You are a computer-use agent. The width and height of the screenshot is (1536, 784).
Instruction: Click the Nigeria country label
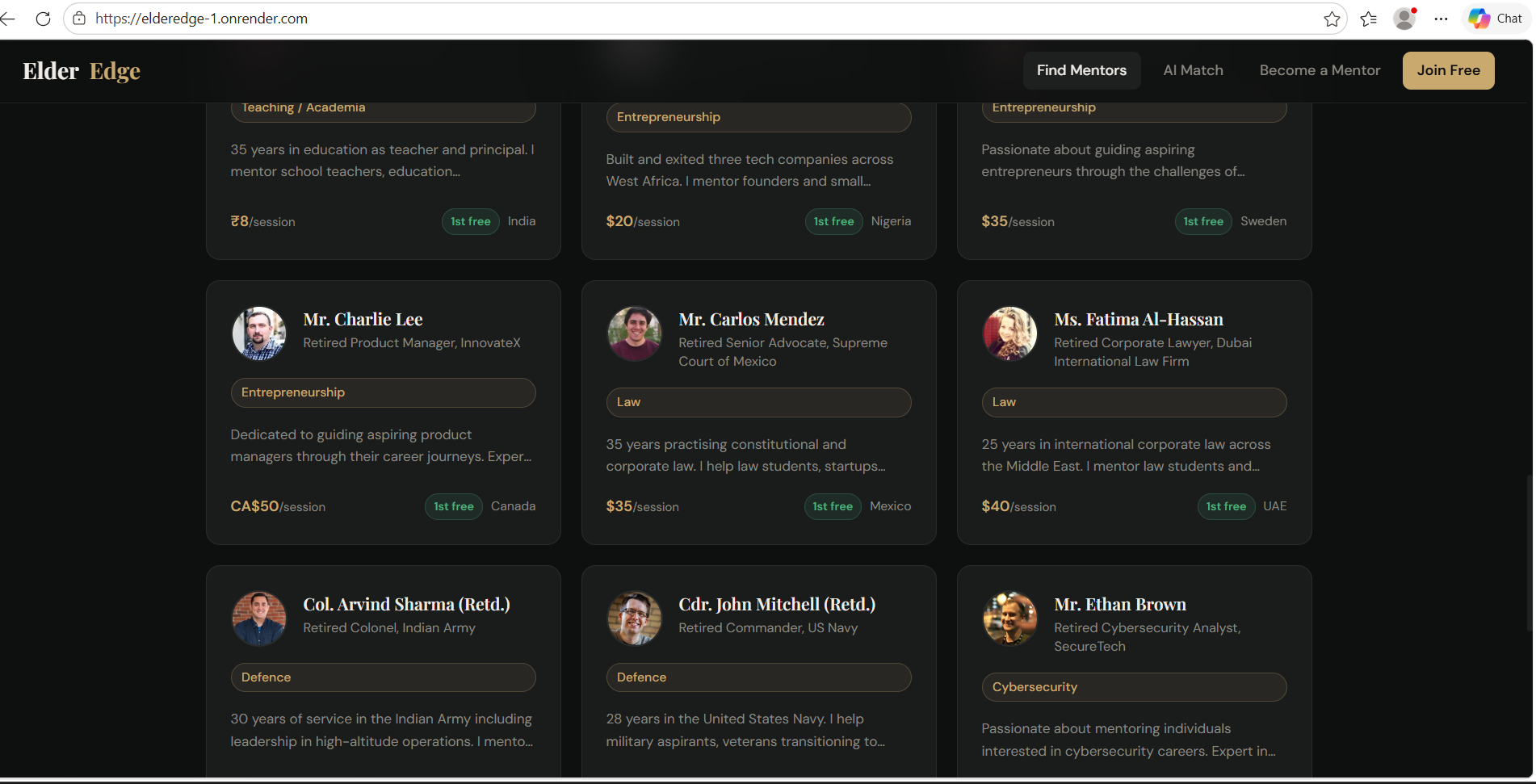tap(891, 221)
